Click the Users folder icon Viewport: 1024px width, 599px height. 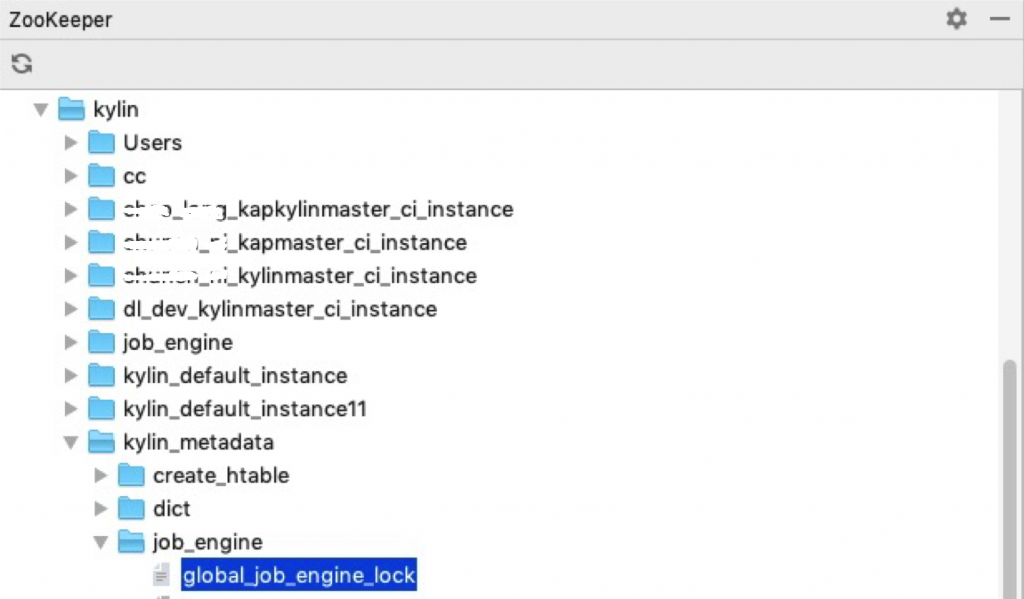tap(102, 143)
